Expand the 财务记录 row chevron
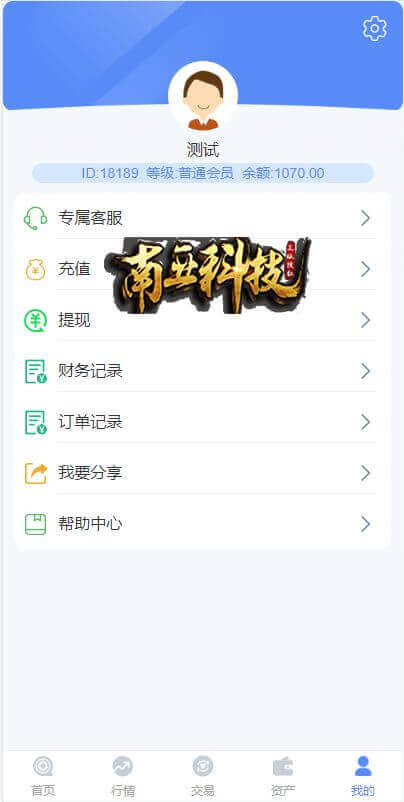Image resolution: width=404 pixels, height=802 pixels. [365, 371]
